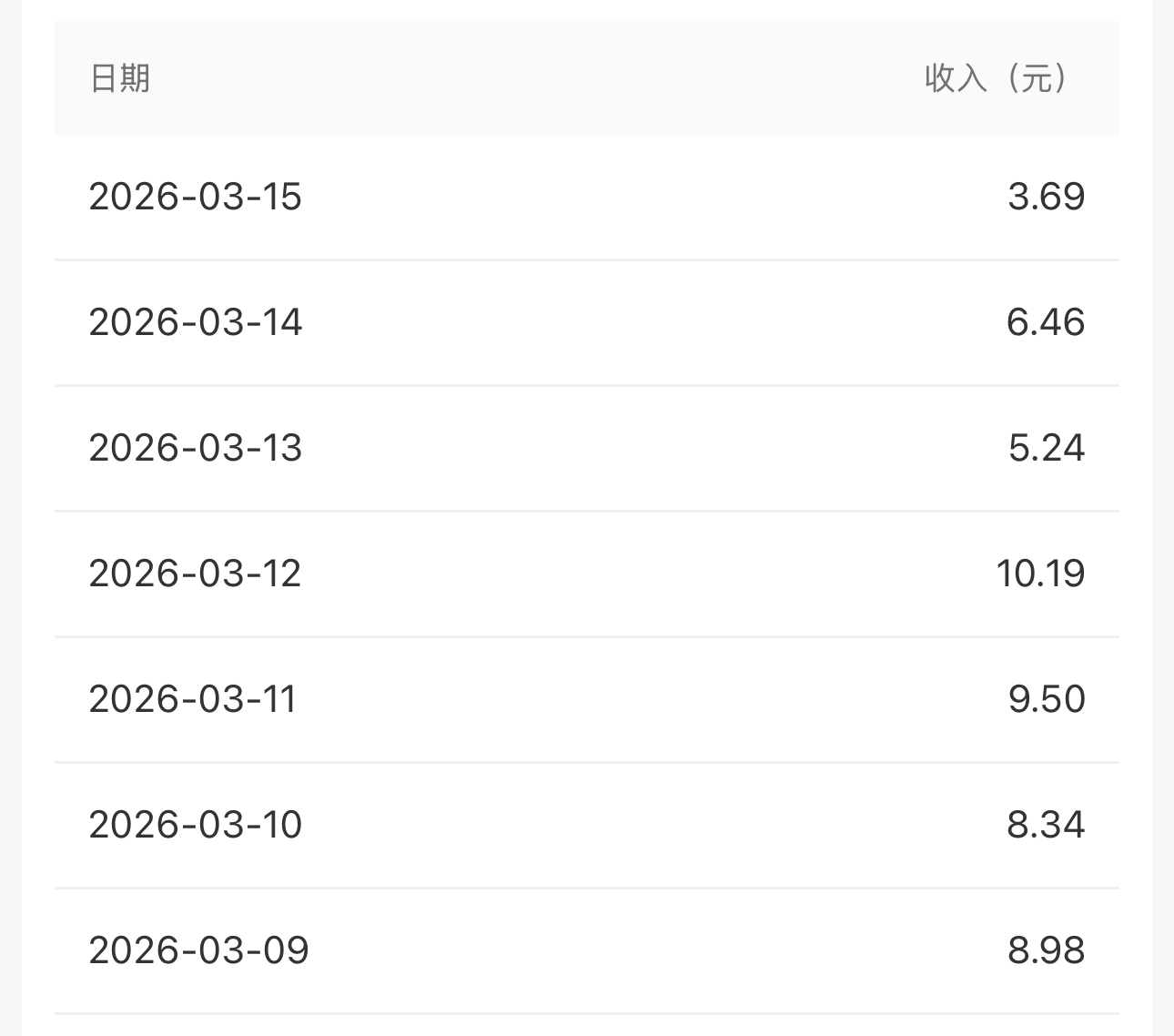Select the 2026-03-11 date cell
Image resolution: width=1174 pixels, height=1036 pixels.
click(193, 699)
